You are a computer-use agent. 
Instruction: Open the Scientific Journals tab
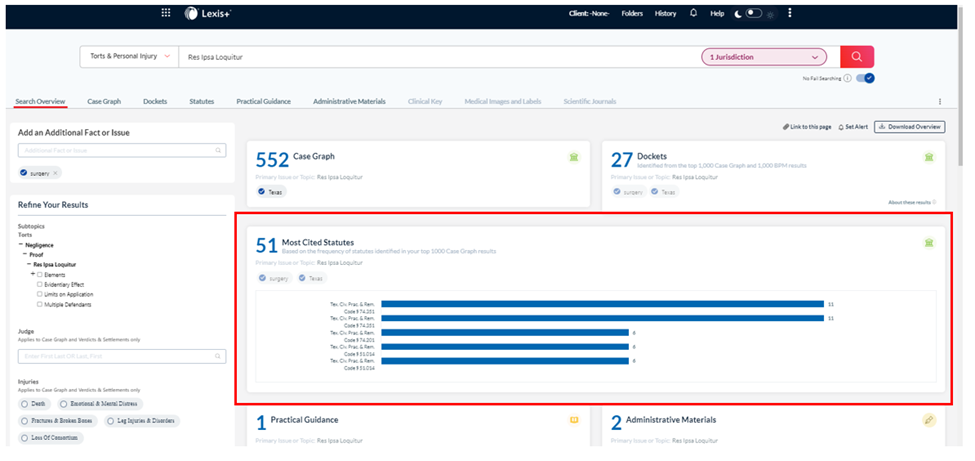(x=589, y=101)
